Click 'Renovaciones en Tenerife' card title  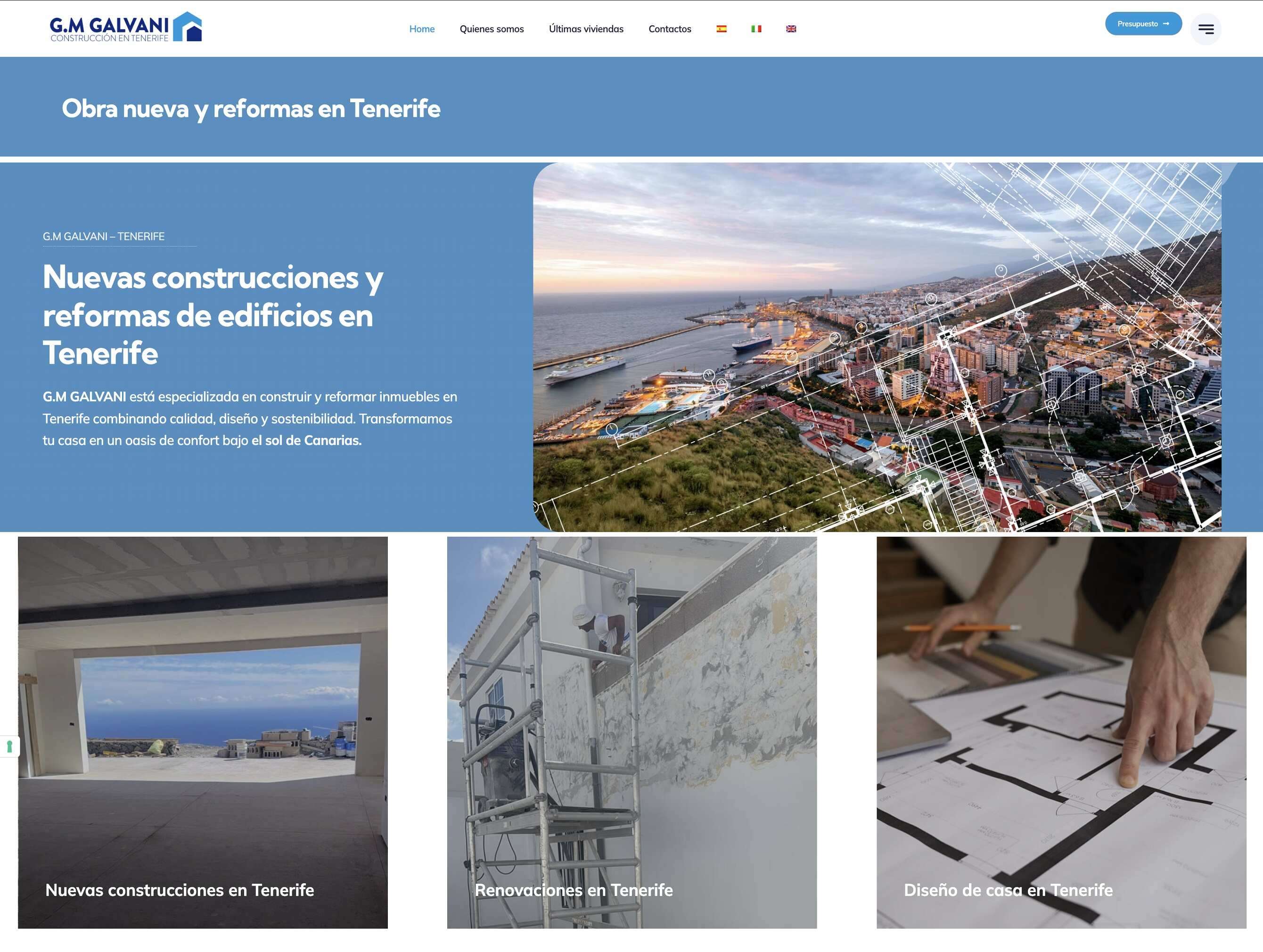[573, 890]
